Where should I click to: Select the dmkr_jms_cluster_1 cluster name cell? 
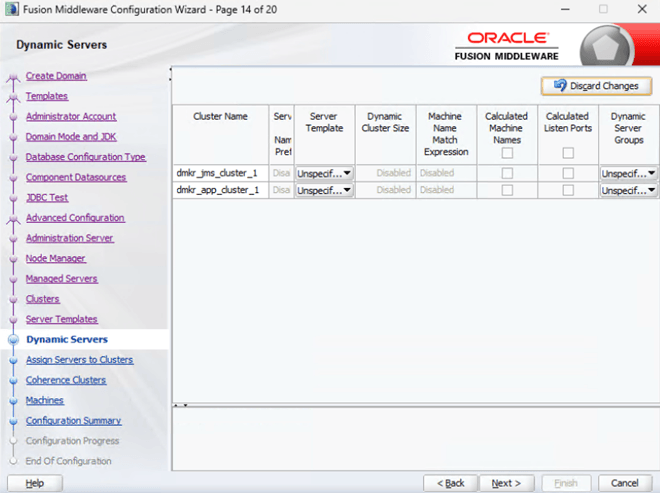[x=221, y=173]
